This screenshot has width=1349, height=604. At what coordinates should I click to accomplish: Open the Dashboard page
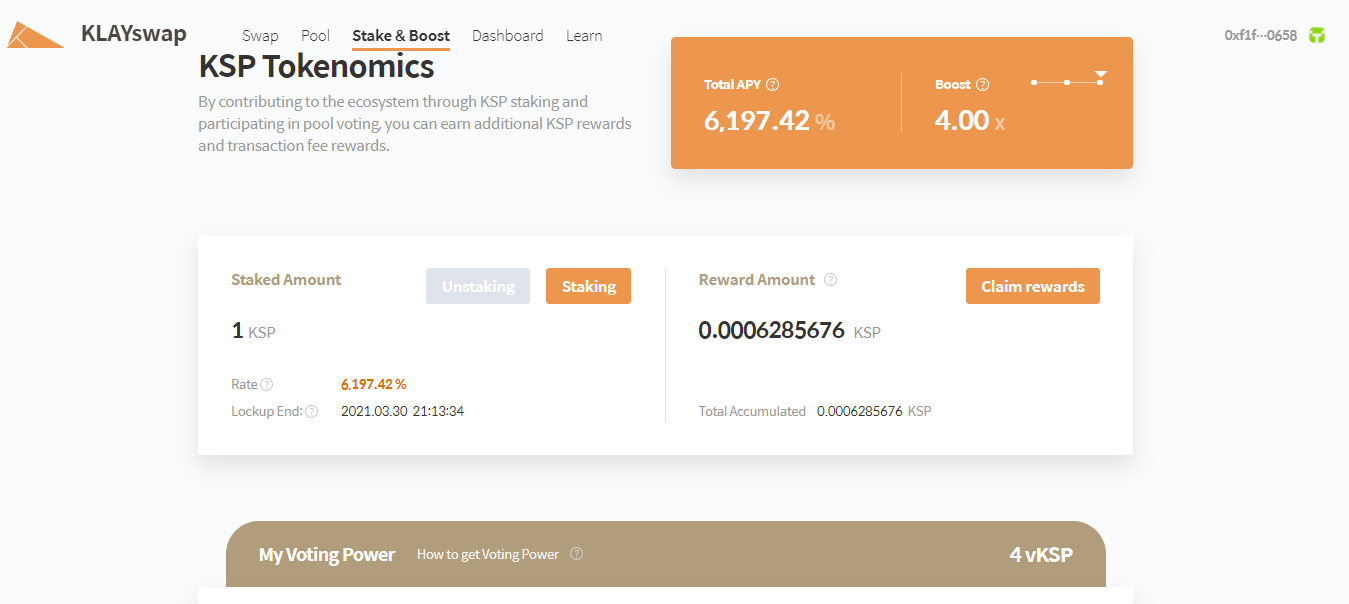click(x=508, y=36)
